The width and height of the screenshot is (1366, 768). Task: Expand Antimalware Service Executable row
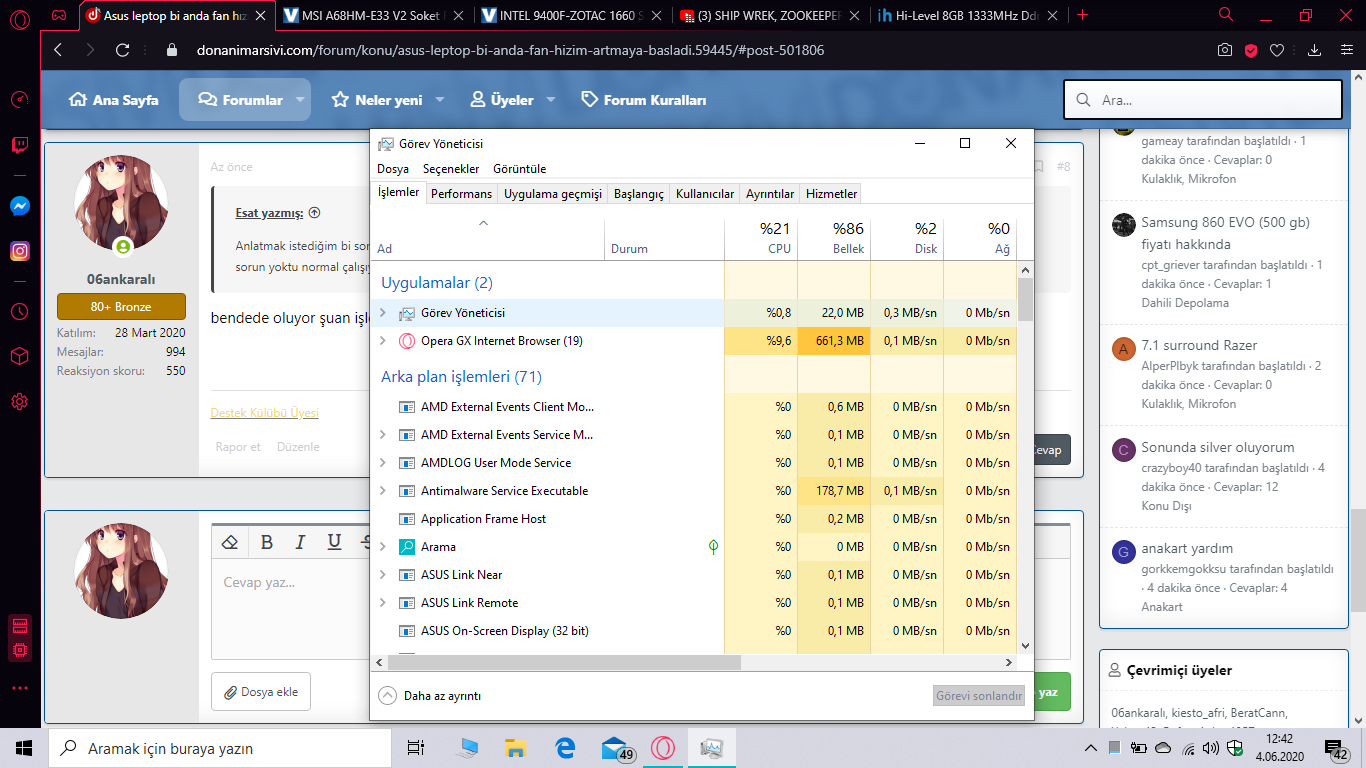tap(382, 491)
